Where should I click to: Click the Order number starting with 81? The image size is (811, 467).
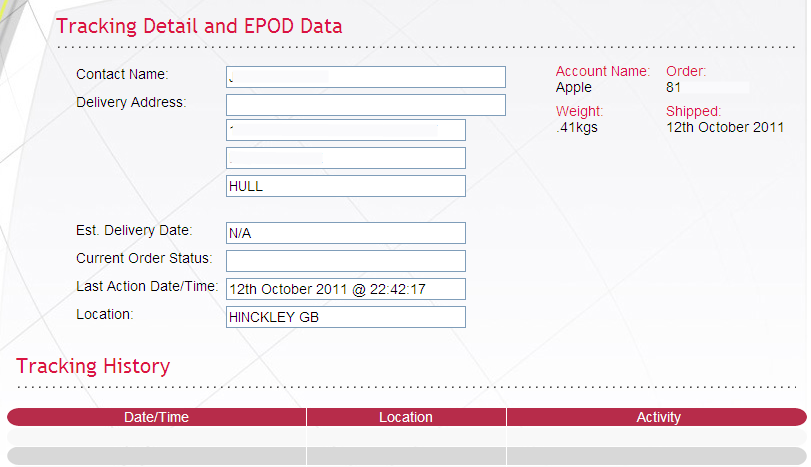673,87
